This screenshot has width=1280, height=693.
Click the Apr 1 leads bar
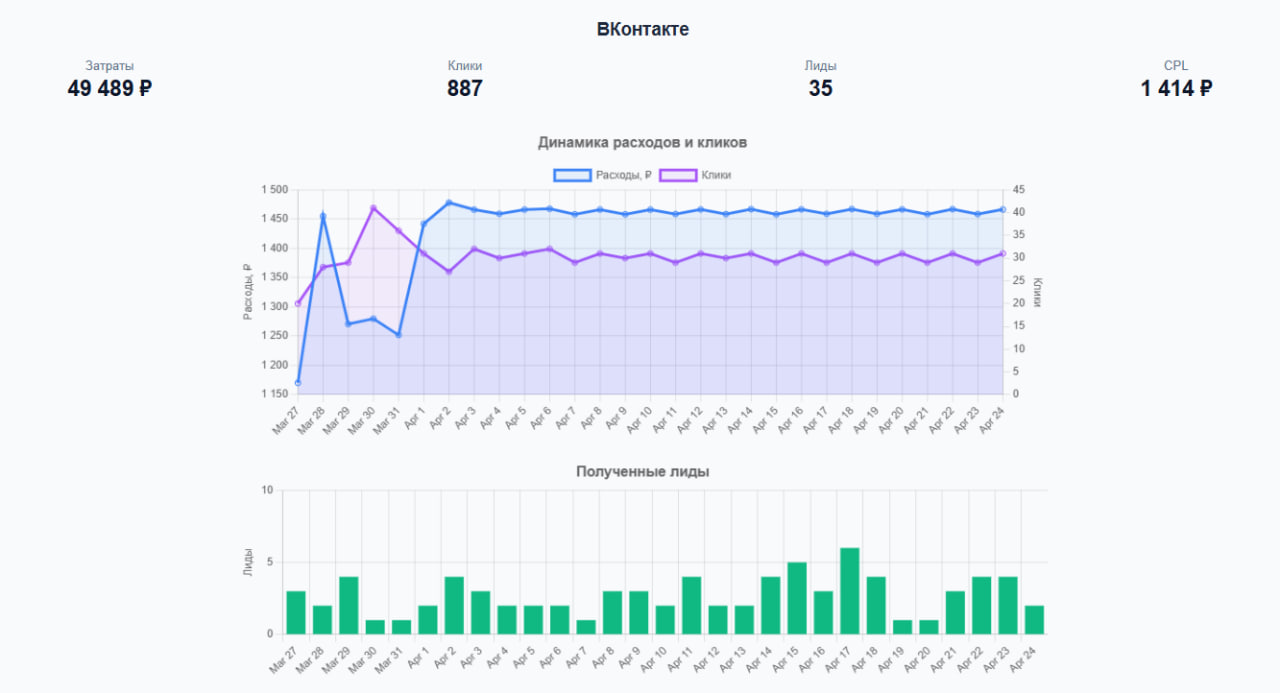pos(428,620)
